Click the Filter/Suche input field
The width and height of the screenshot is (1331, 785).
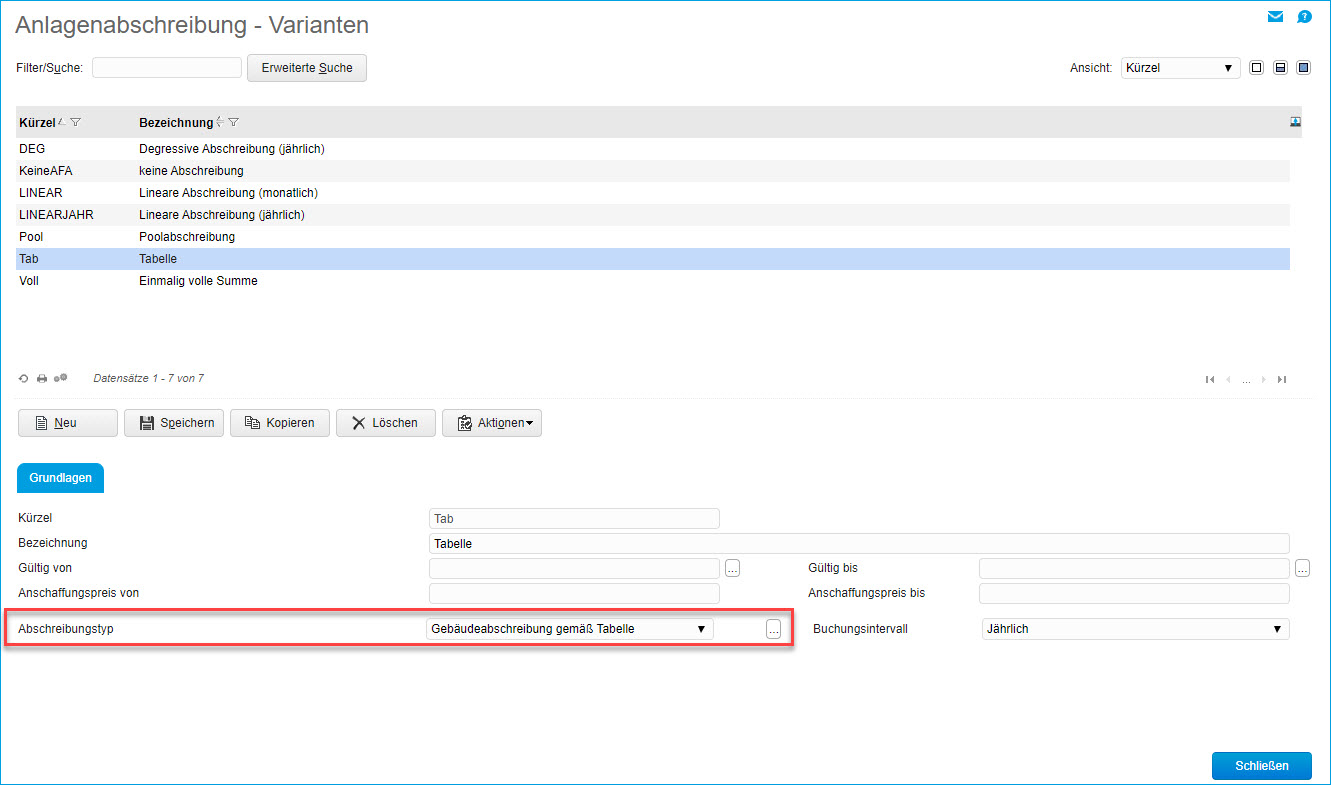pos(167,68)
